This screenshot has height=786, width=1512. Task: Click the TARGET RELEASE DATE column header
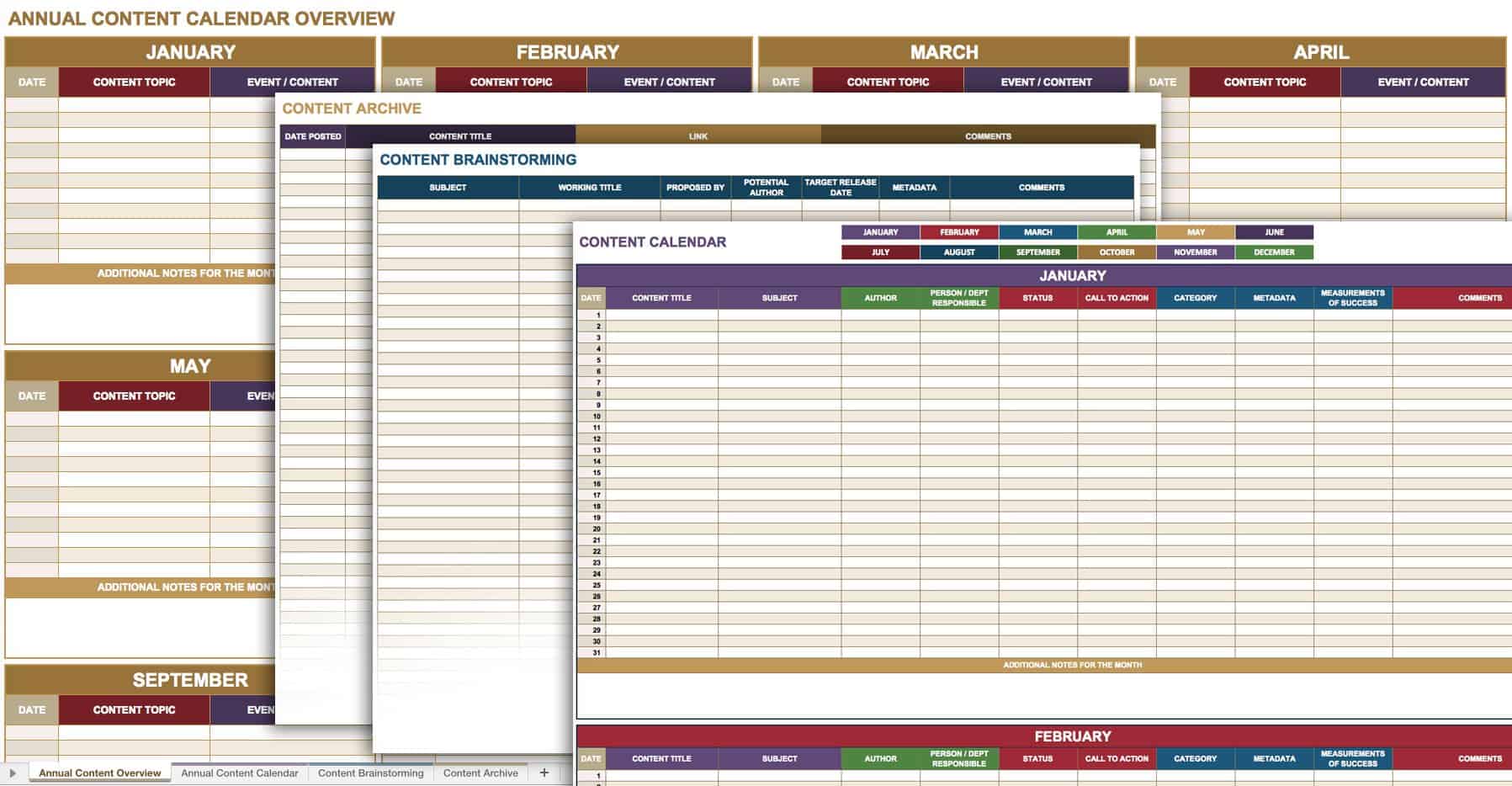pyautogui.click(x=841, y=188)
